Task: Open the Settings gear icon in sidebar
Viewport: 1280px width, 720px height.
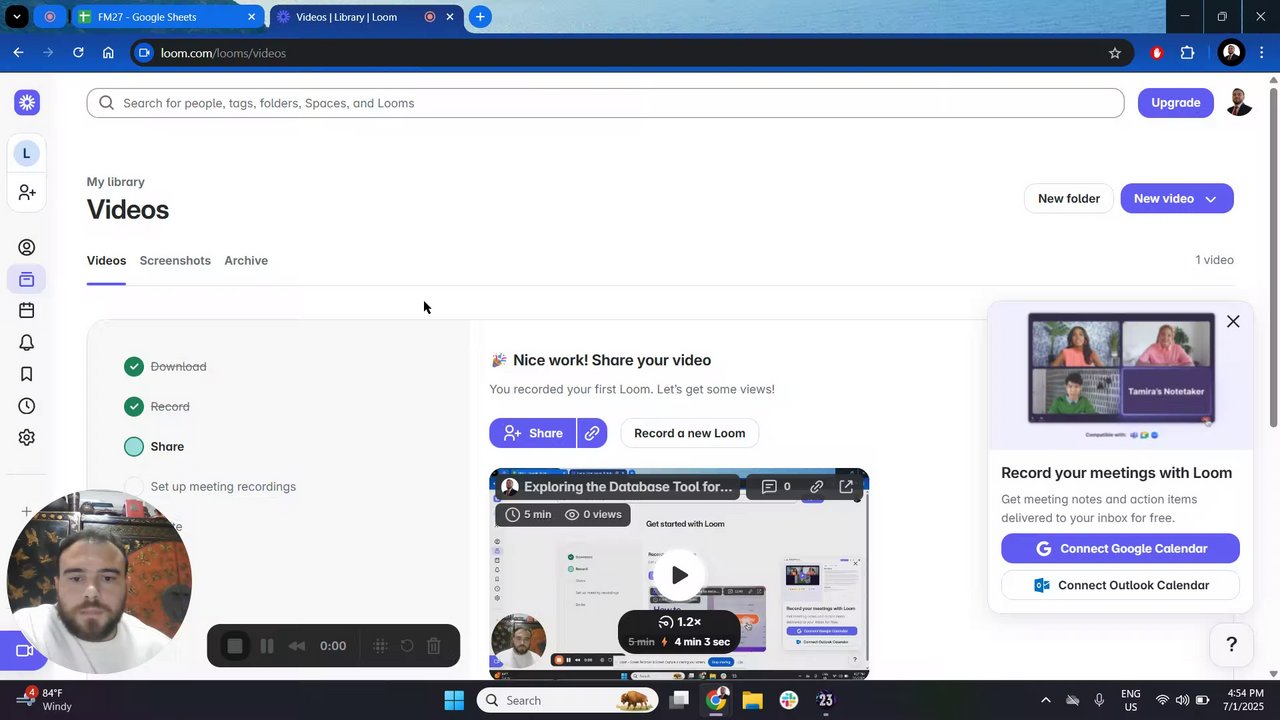Action: [27, 437]
